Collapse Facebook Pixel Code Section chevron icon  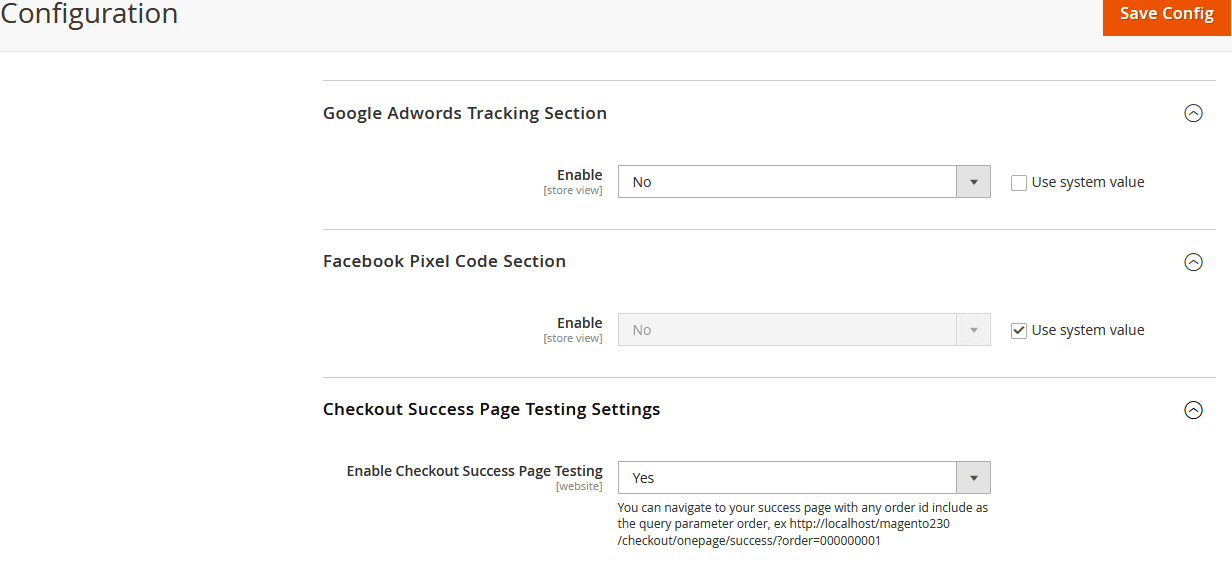click(1193, 262)
